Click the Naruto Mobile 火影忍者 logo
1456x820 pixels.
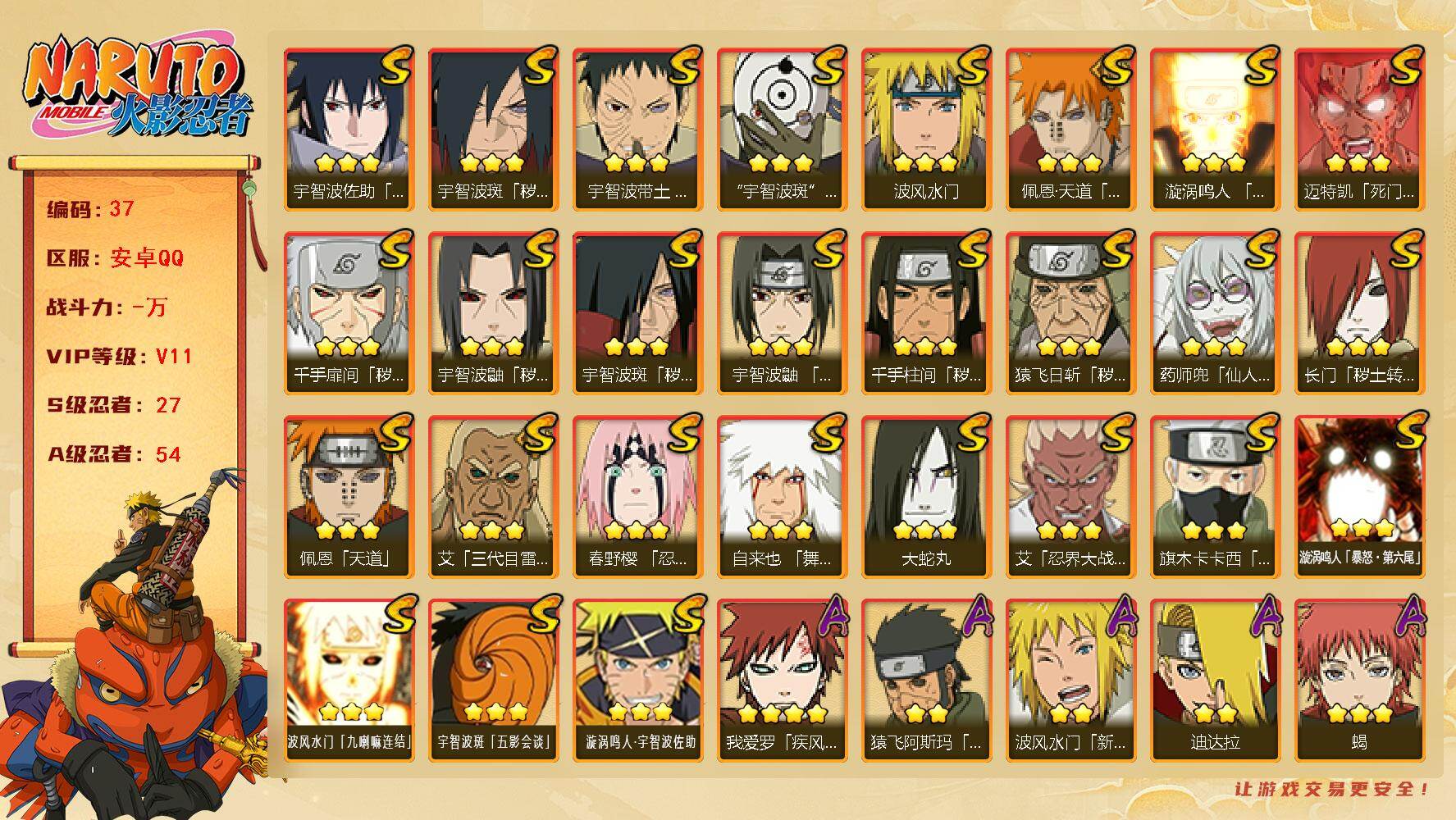coord(136,87)
